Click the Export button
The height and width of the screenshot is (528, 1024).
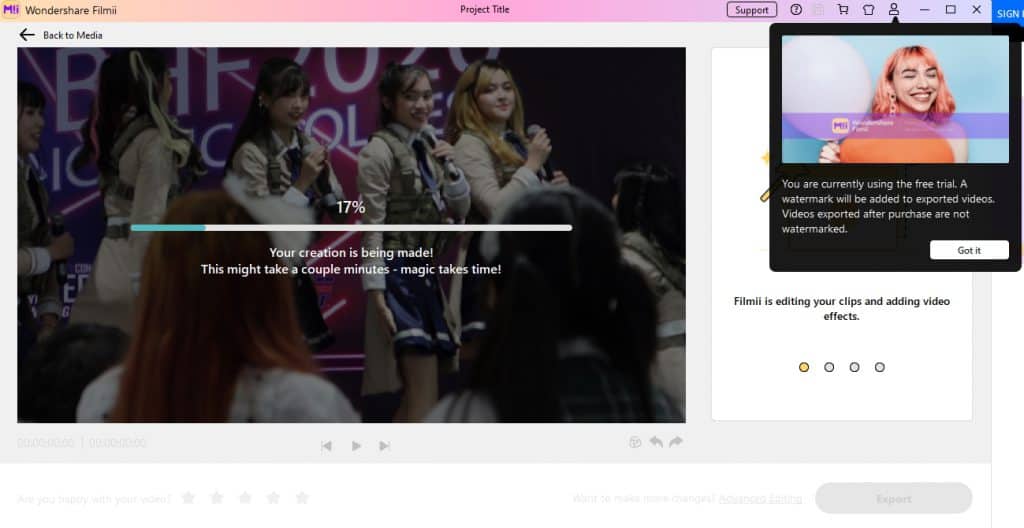click(893, 498)
